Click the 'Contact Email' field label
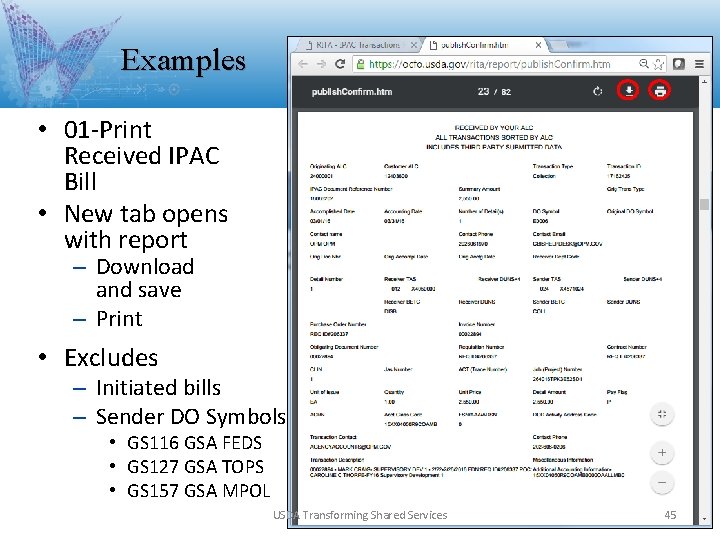This screenshot has width=720, height=540. [549, 234]
